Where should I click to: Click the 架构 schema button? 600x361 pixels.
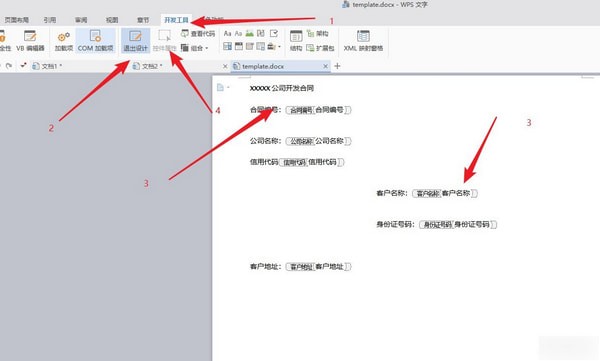click(318, 34)
